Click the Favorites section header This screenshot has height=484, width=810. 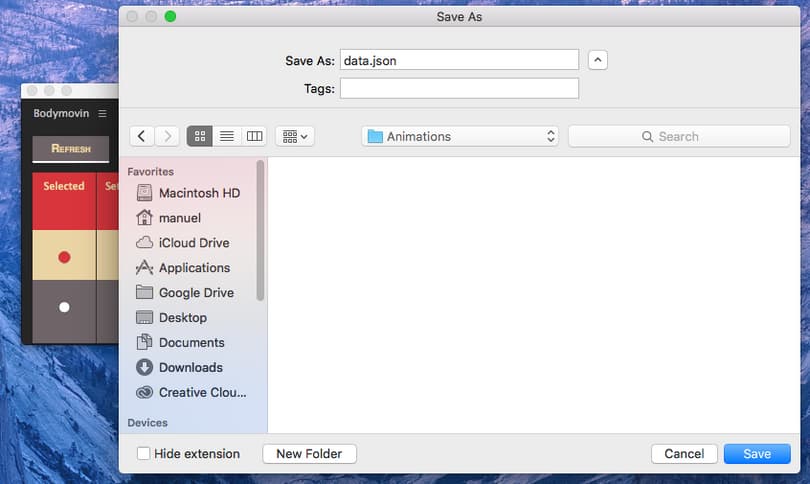tap(150, 171)
